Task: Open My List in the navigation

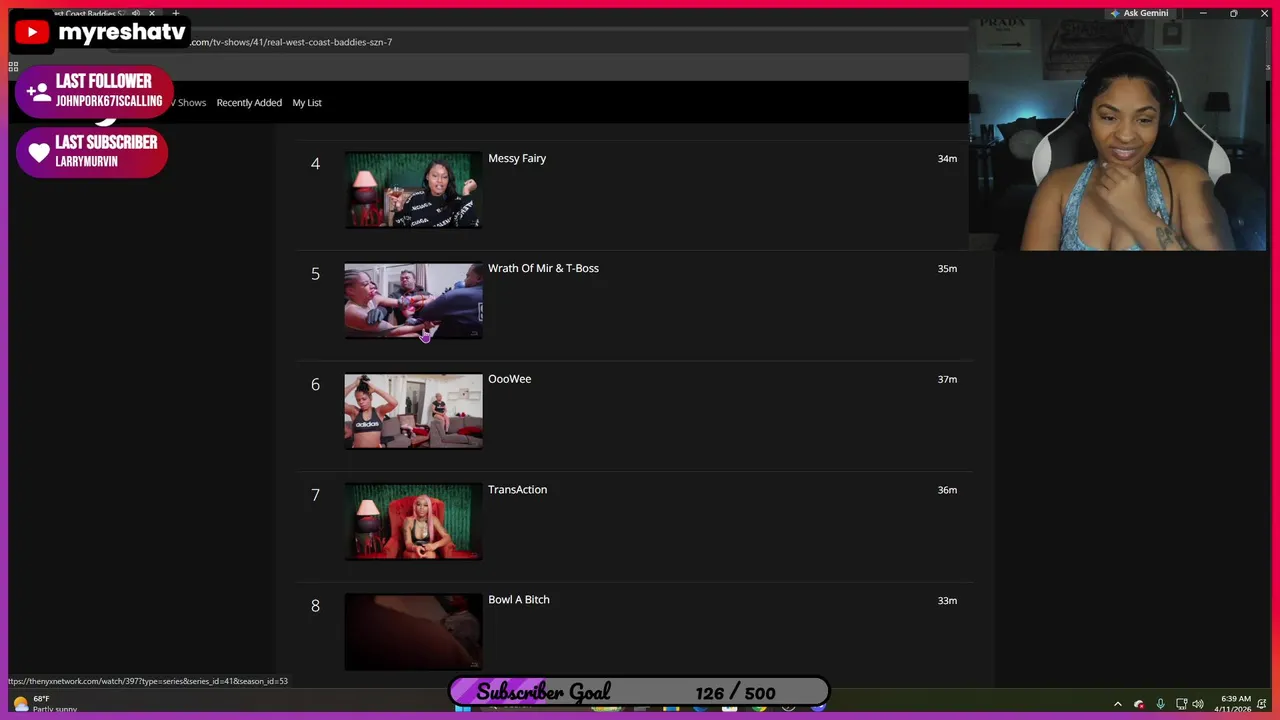Action: click(x=307, y=102)
